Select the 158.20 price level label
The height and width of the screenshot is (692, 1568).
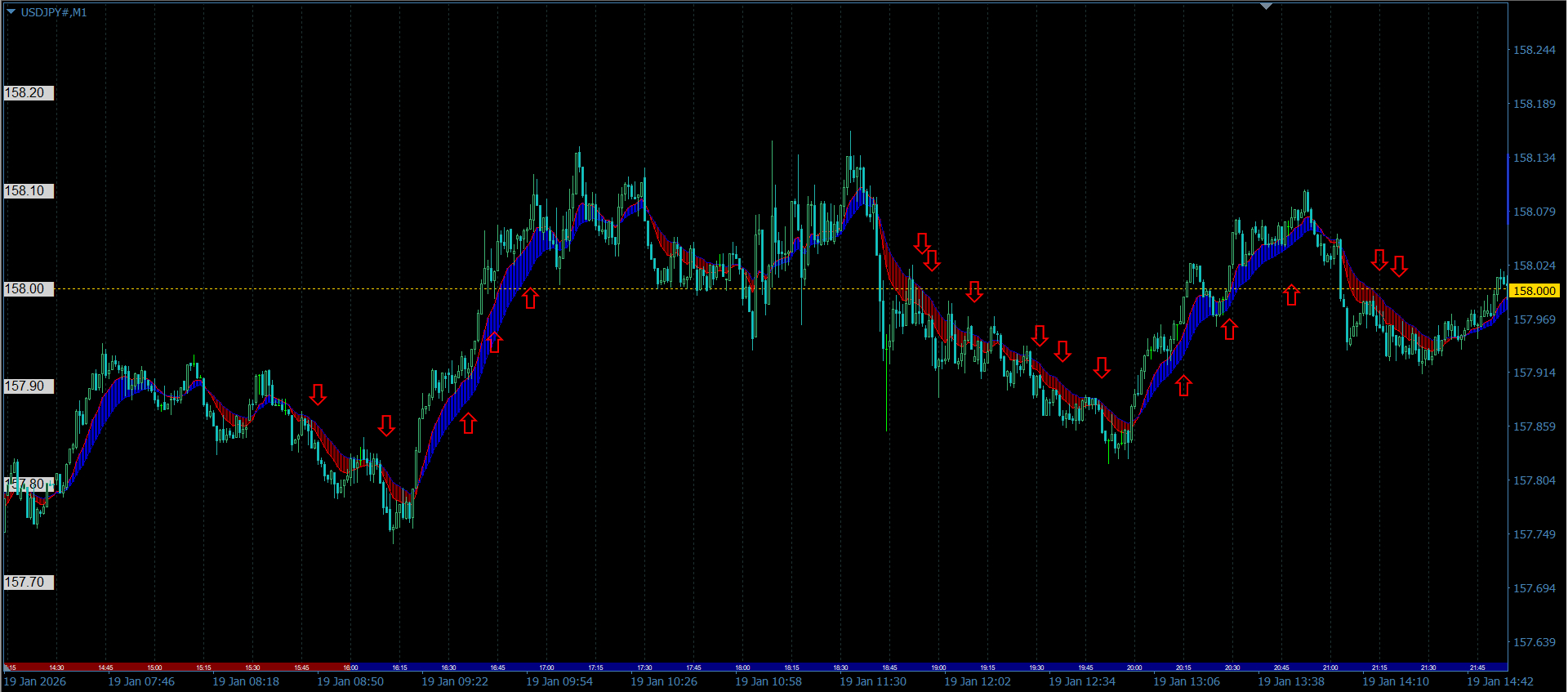pyautogui.click(x=28, y=93)
